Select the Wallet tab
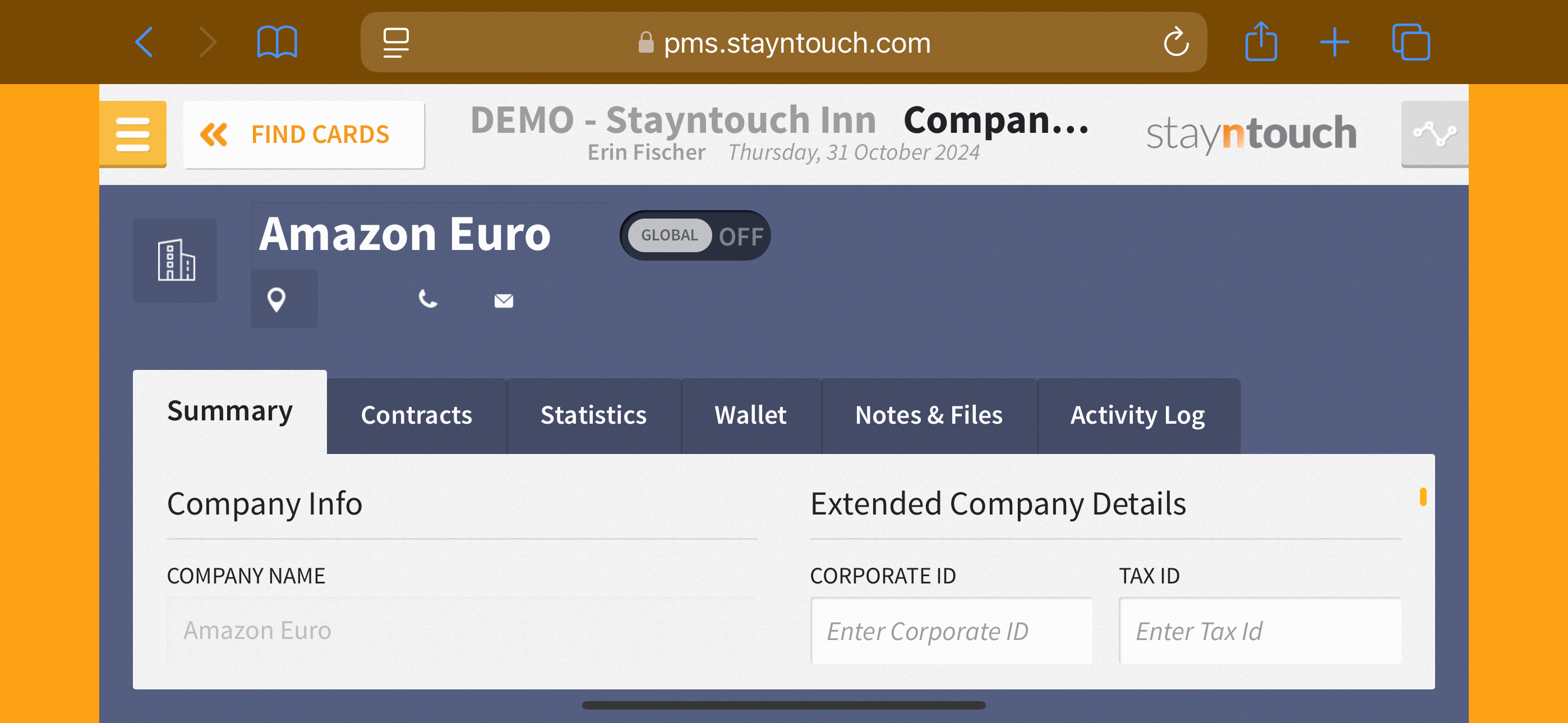The height and width of the screenshot is (723, 1568). click(x=750, y=416)
